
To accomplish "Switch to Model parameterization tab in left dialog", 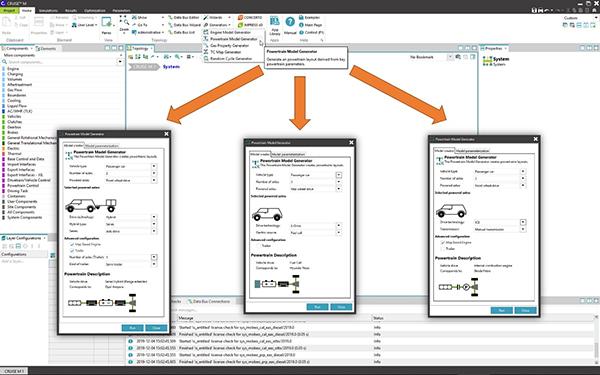I will pyautogui.click(x=102, y=146).
